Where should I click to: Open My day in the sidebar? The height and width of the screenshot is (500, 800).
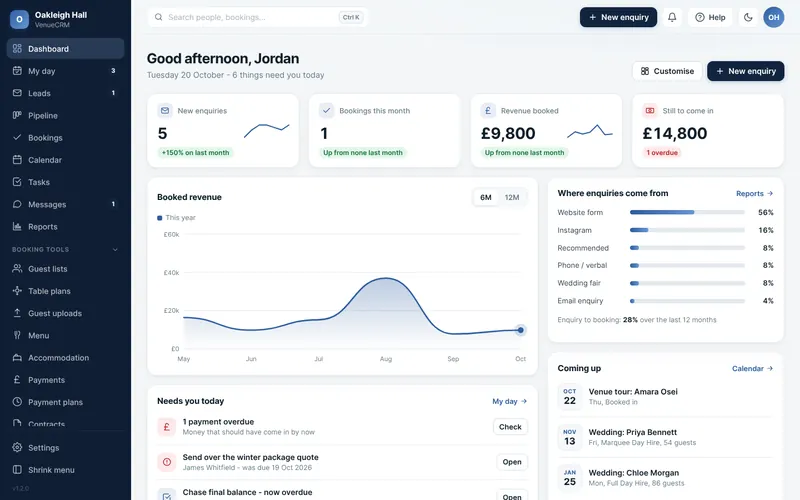65,71
